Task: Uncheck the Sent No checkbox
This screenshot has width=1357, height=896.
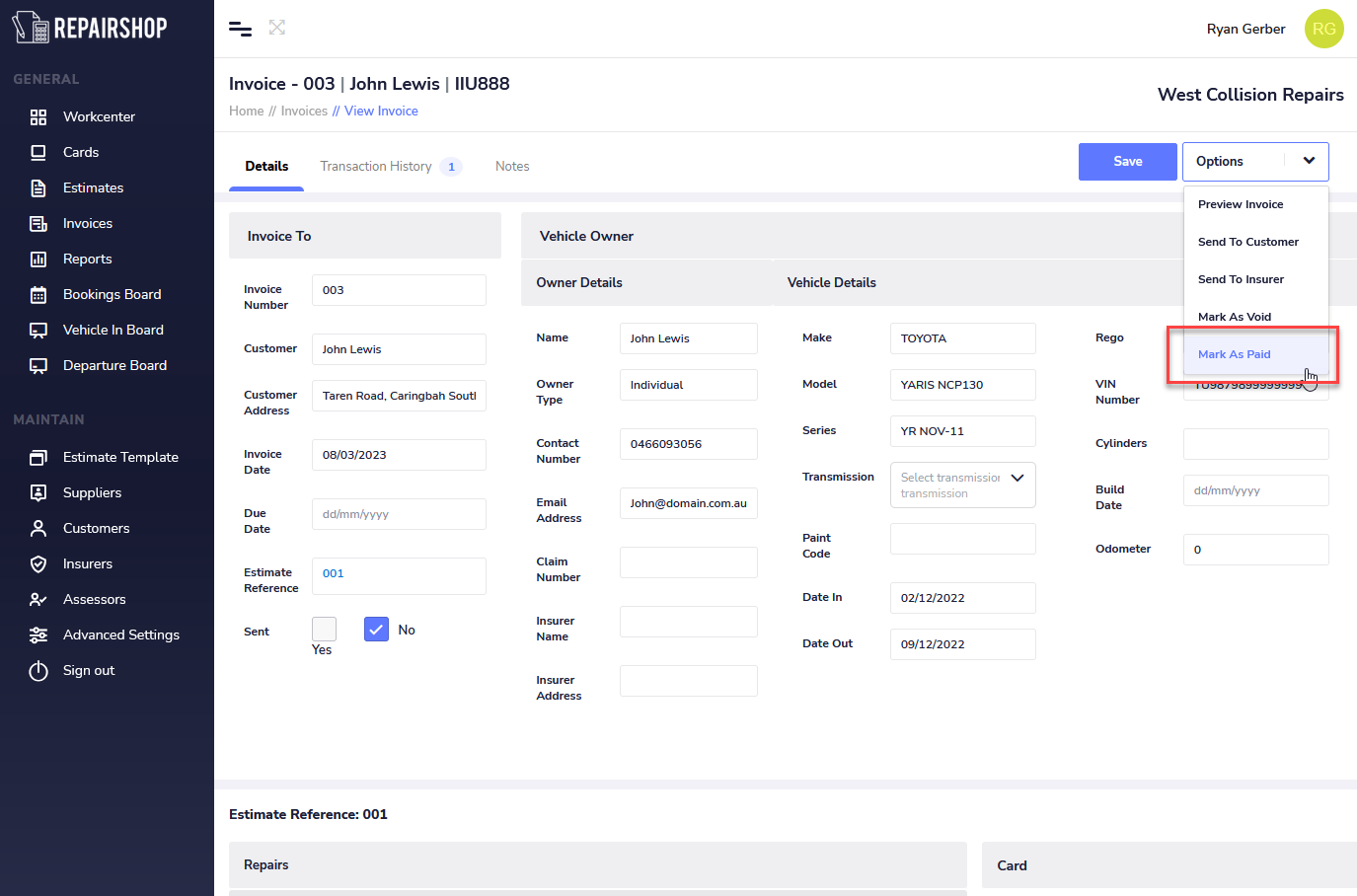Action: 376,629
